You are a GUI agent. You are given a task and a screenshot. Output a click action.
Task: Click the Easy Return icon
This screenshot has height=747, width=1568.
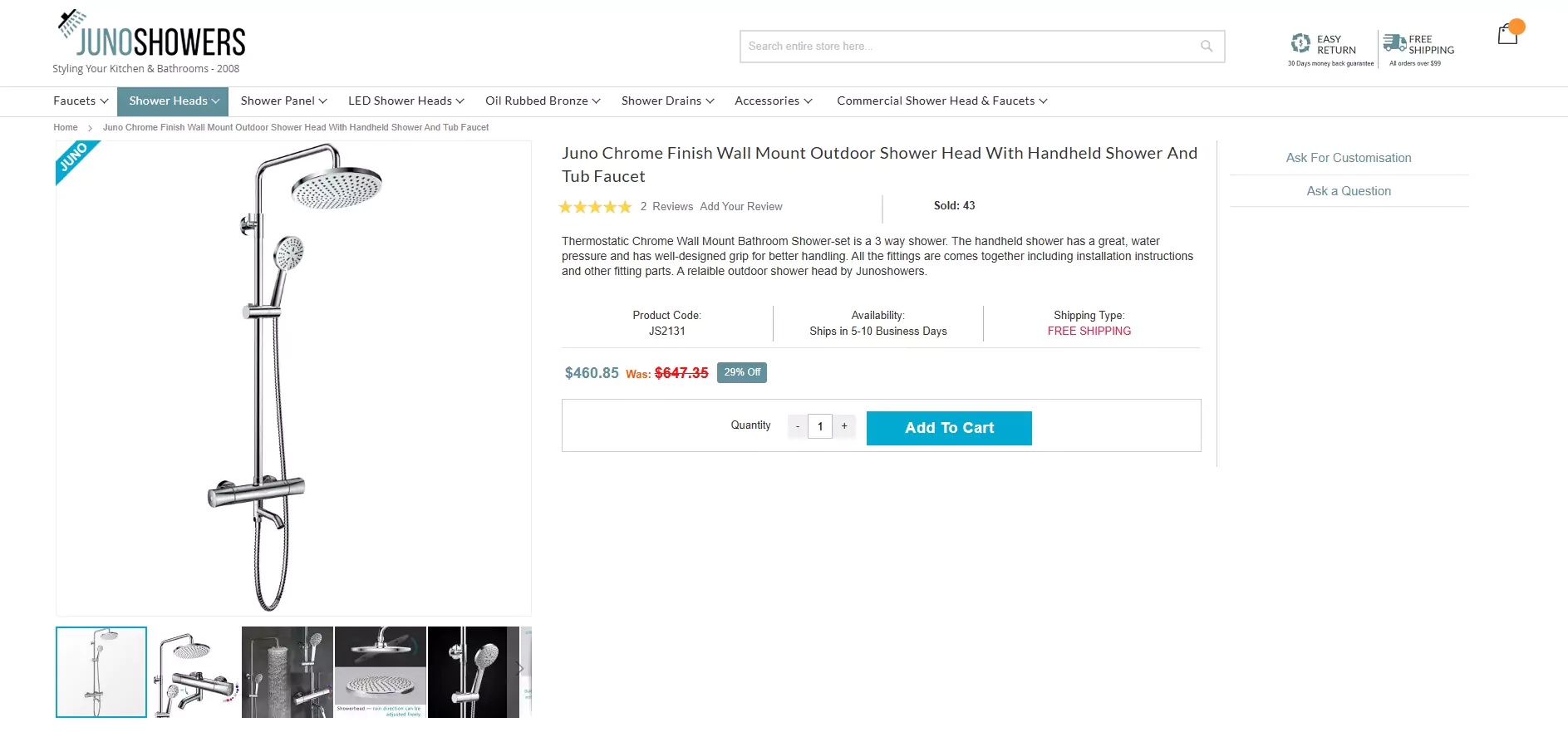[1300, 43]
